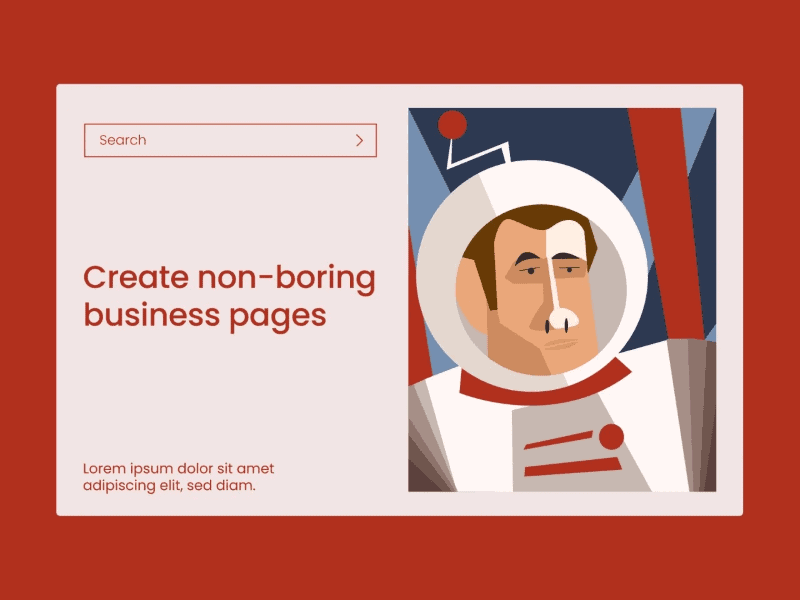Viewport: 800px width, 600px height.
Task: Click the astronaut's left eye
Action: click(x=531, y=270)
